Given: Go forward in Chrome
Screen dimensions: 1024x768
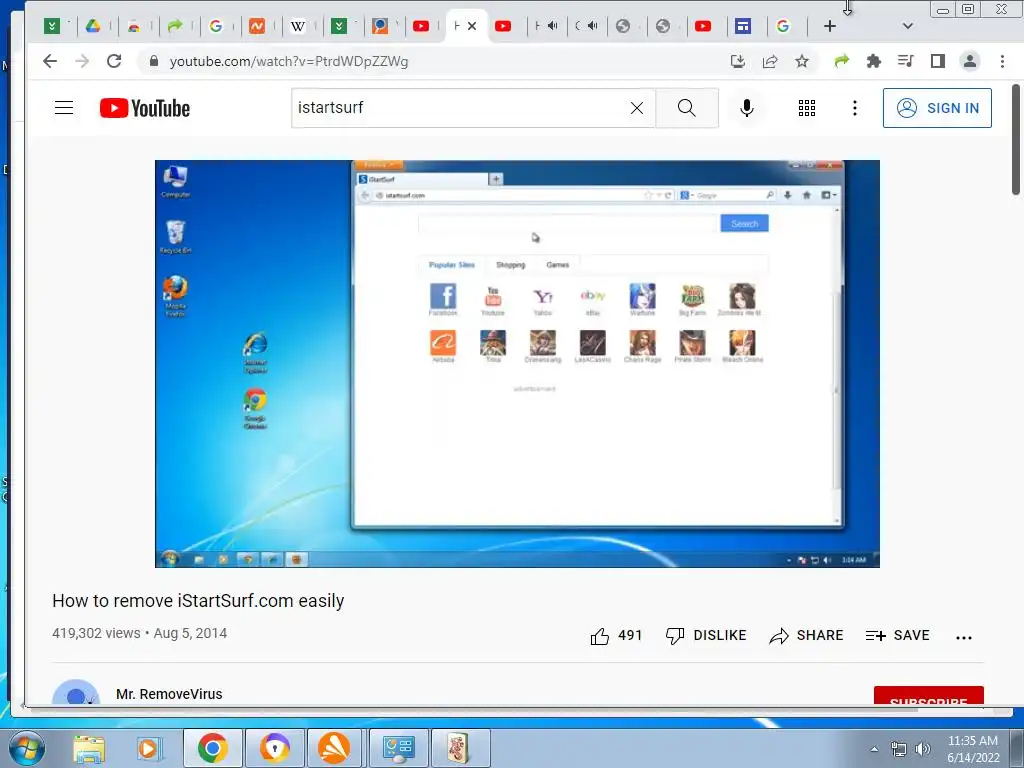Looking at the screenshot, I should 82,61.
